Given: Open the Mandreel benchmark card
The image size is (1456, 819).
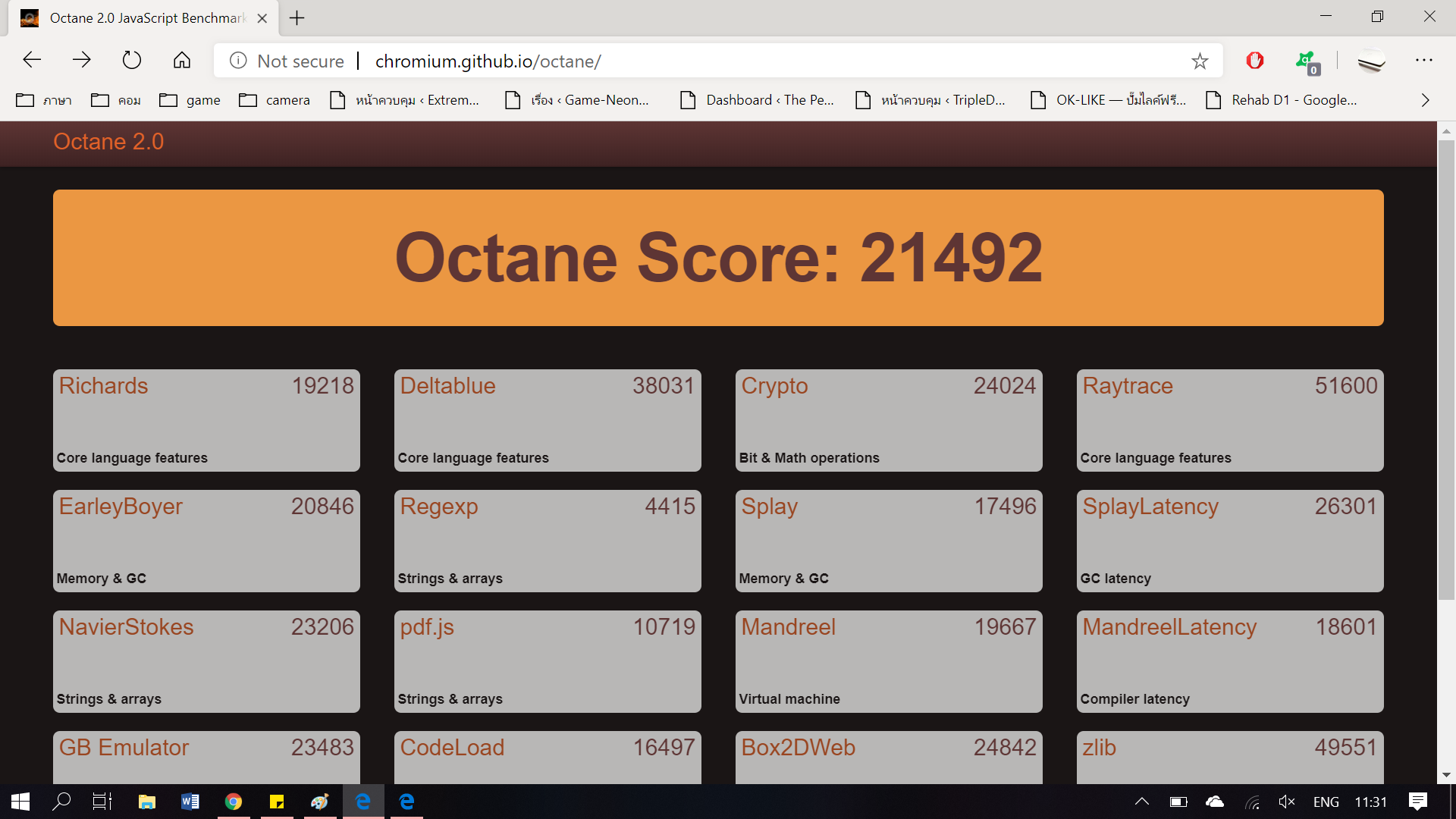Looking at the screenshot, I should [889, 661].
